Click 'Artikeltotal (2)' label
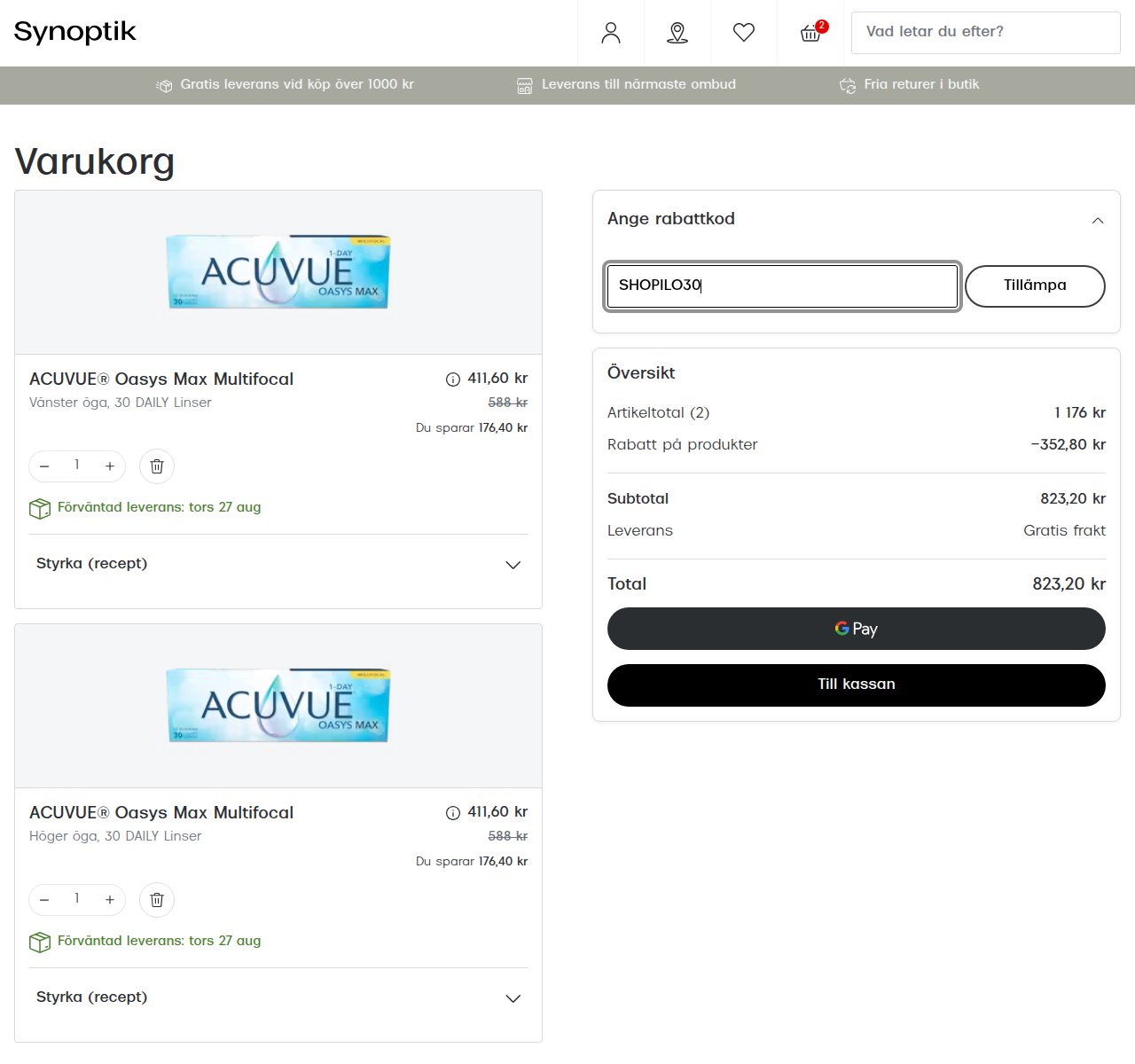Screen dimensions: 1135x1064 [x=658, y=413]
